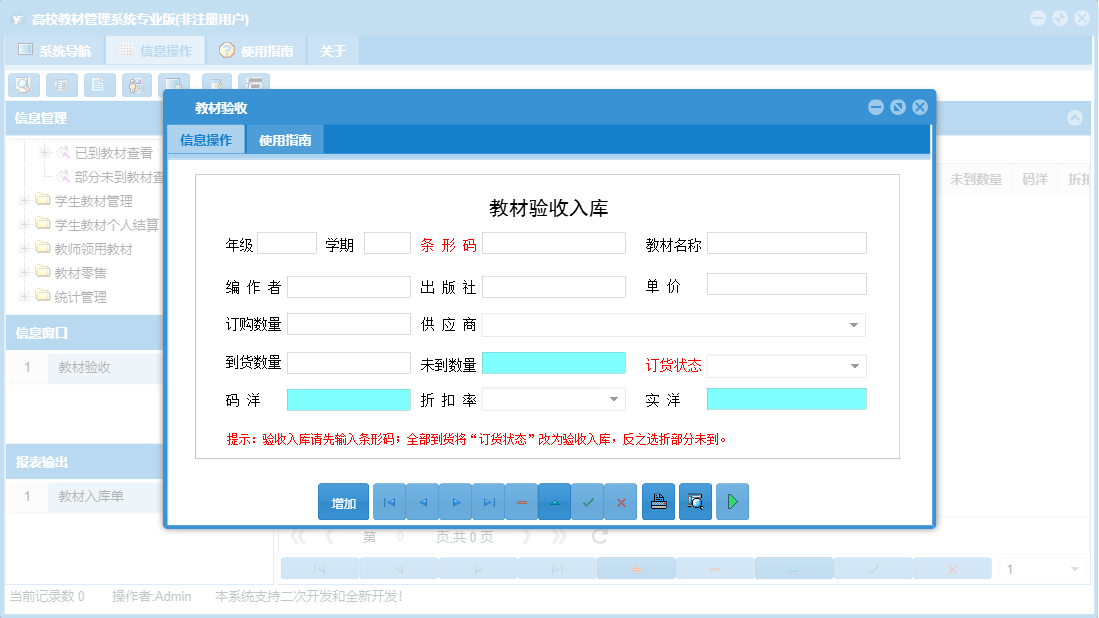Click the 条形码 barcode input field
This screenshot has width=1099, height=618.
[x=553, y=242]
